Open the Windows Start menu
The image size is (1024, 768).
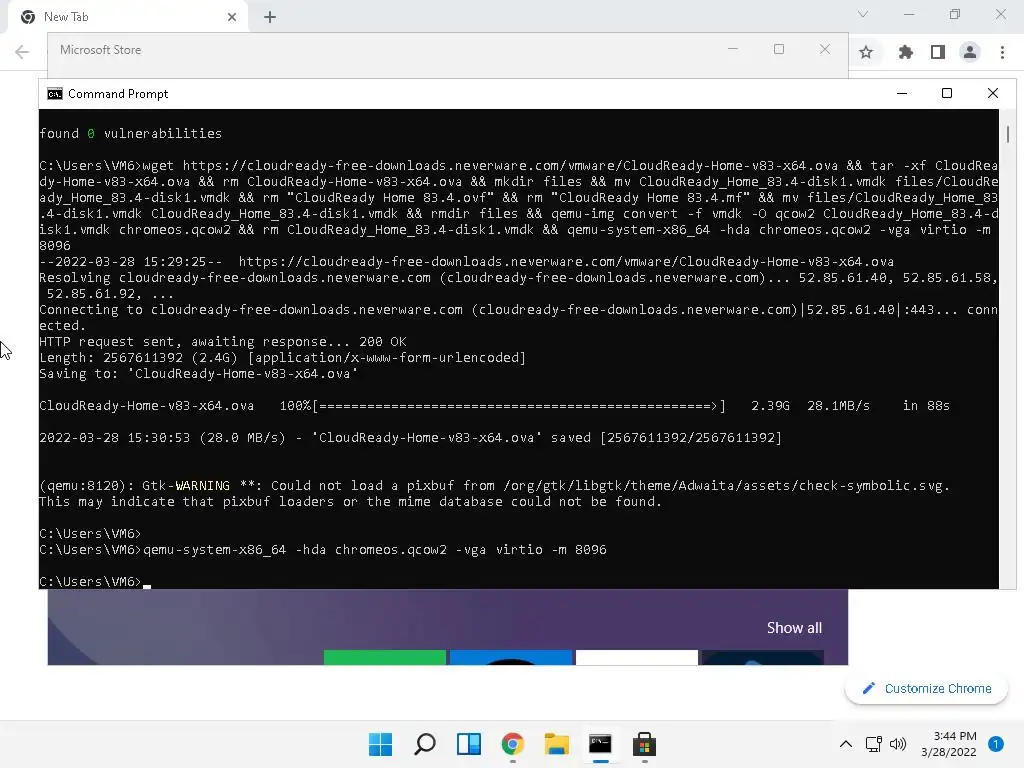(x=380, y=744)
